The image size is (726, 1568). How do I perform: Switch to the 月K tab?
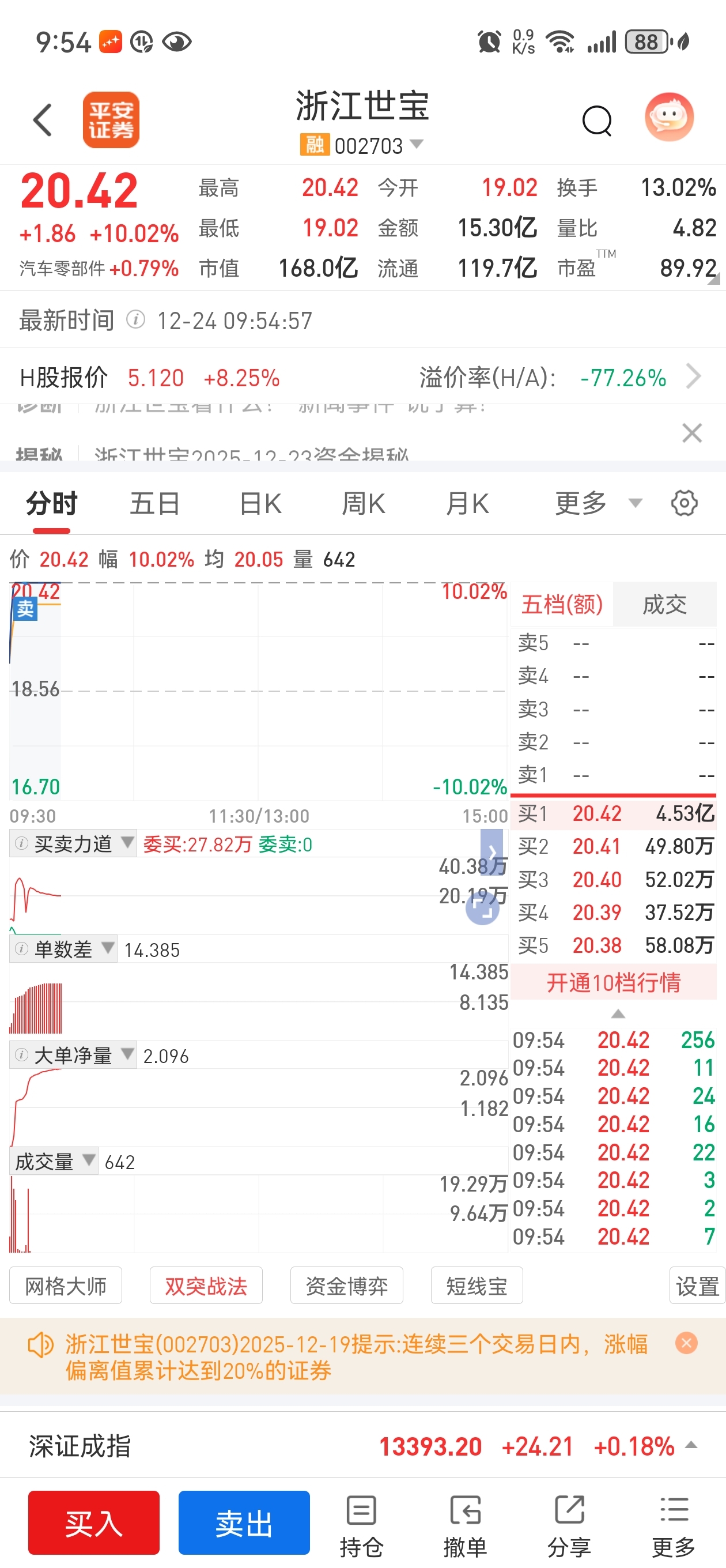click(467, 504)
